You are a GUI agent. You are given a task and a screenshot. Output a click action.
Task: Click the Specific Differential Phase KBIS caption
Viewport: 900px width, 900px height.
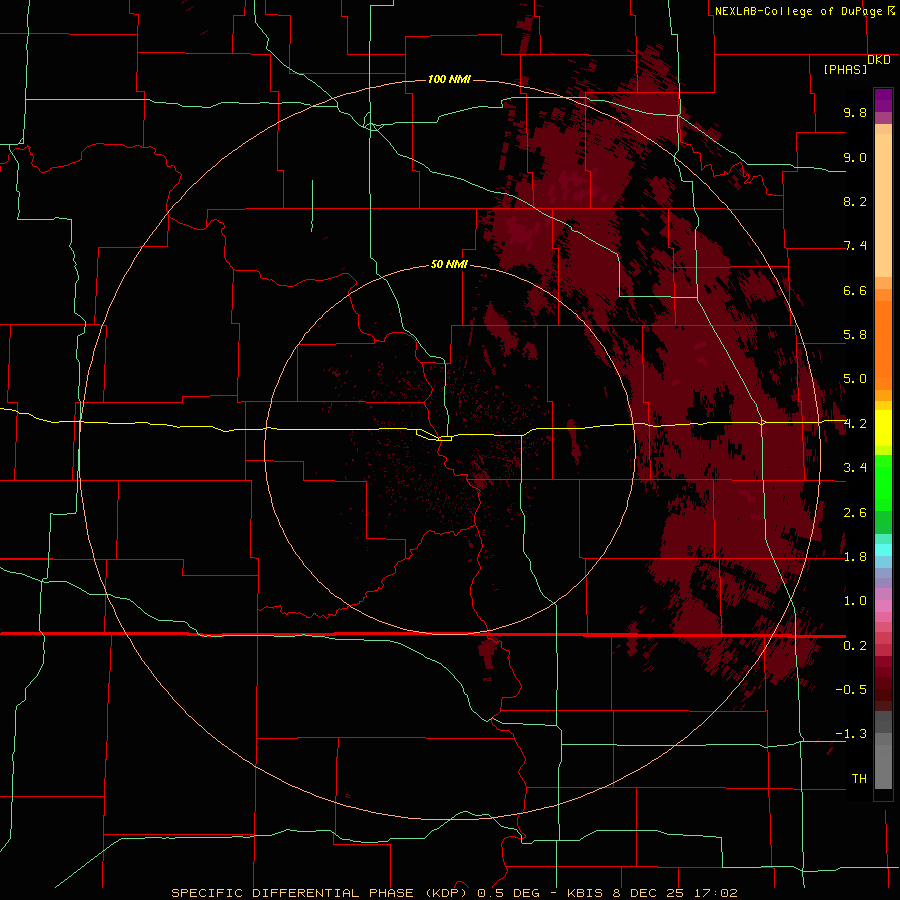(x=454, y=893)
